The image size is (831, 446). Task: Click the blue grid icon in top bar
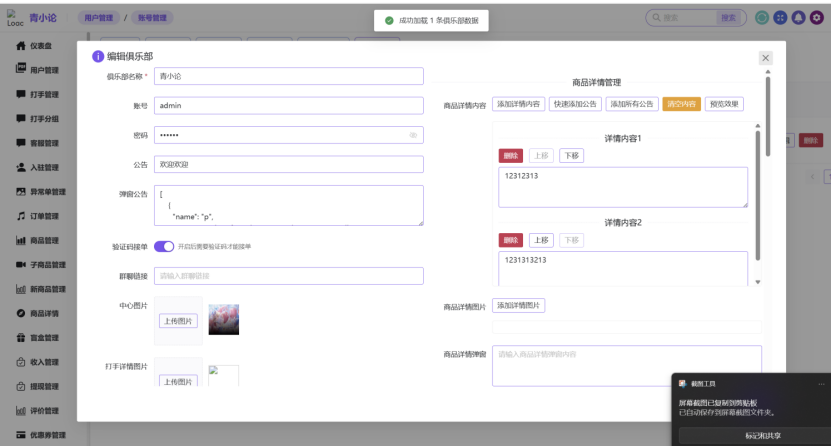tap(780, 17)
